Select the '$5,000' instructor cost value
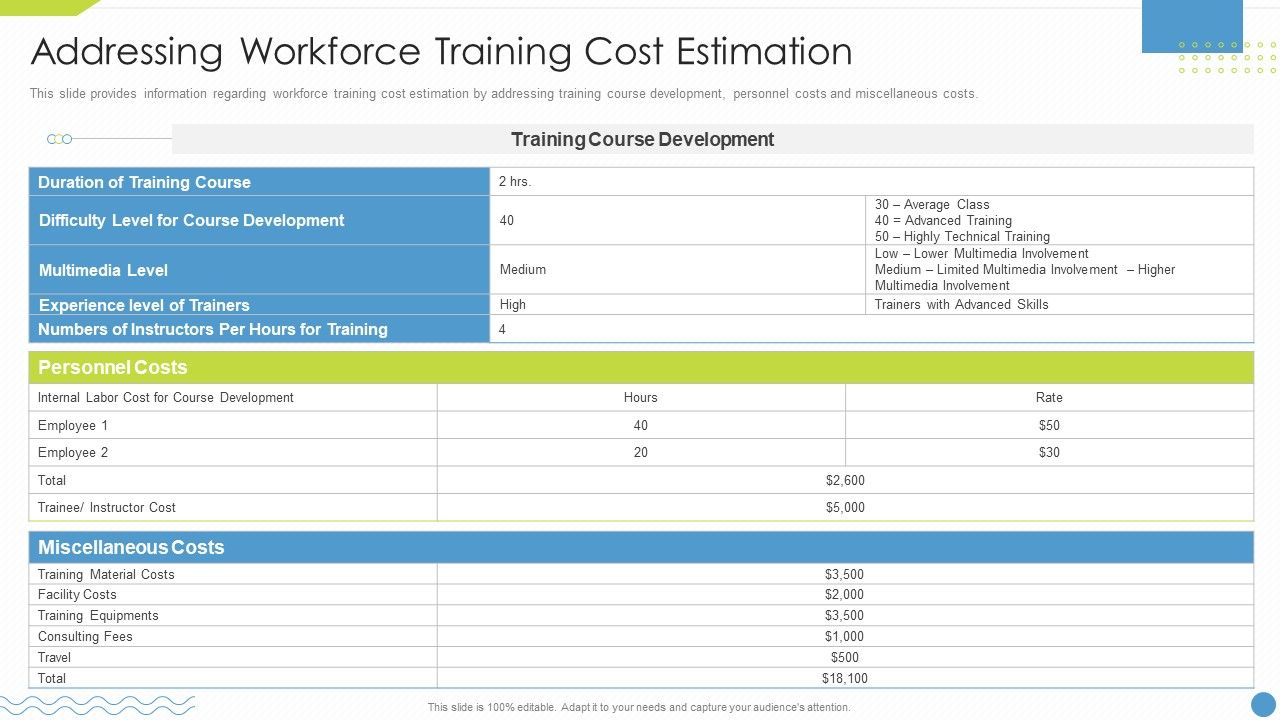The width and height of the screenshot is (1280, 720). tap(845, 507)
